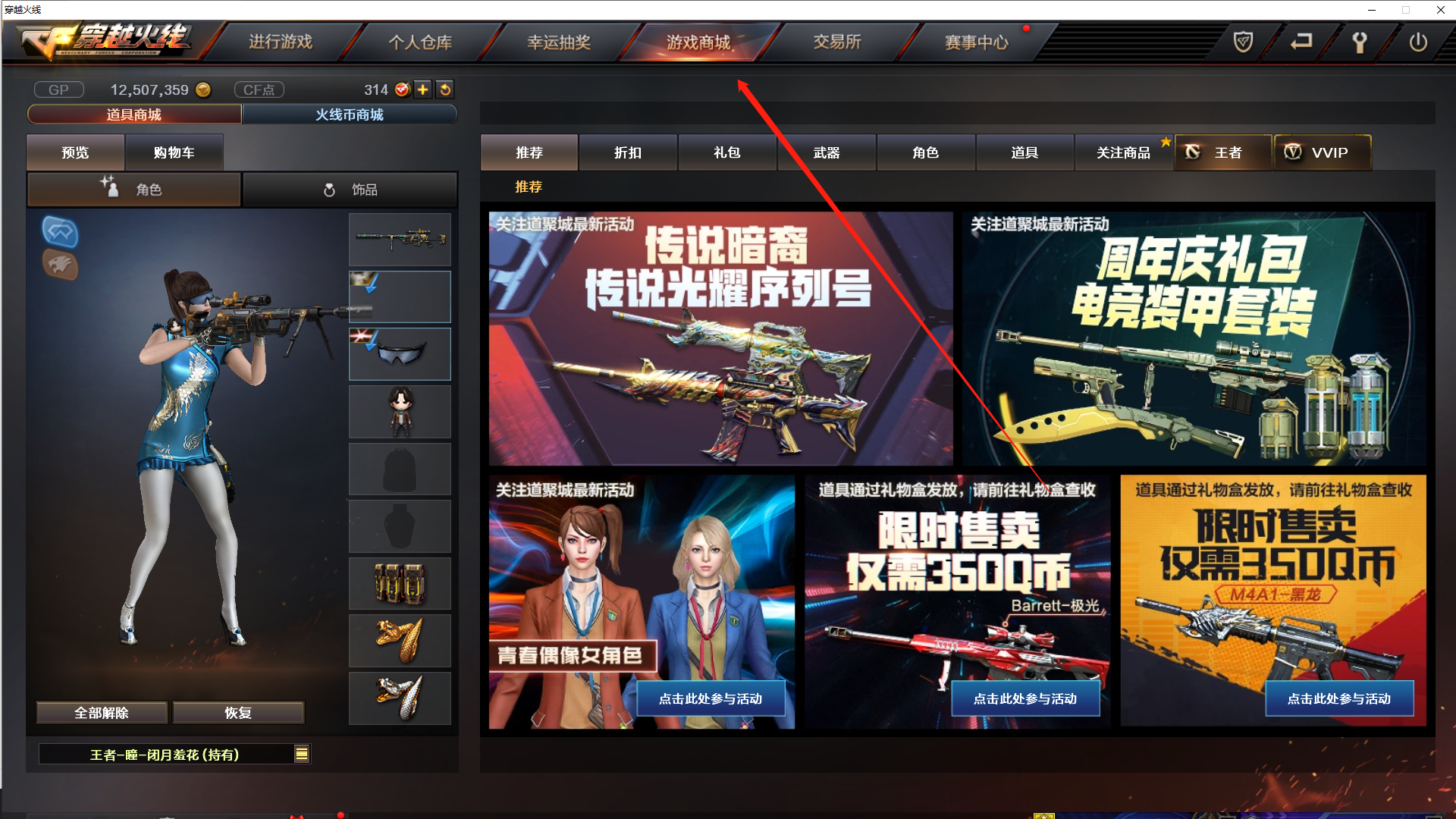The image size is (1456, 819).
Task: Click the blue mask icon above character
Action: (x=60, y=231)
